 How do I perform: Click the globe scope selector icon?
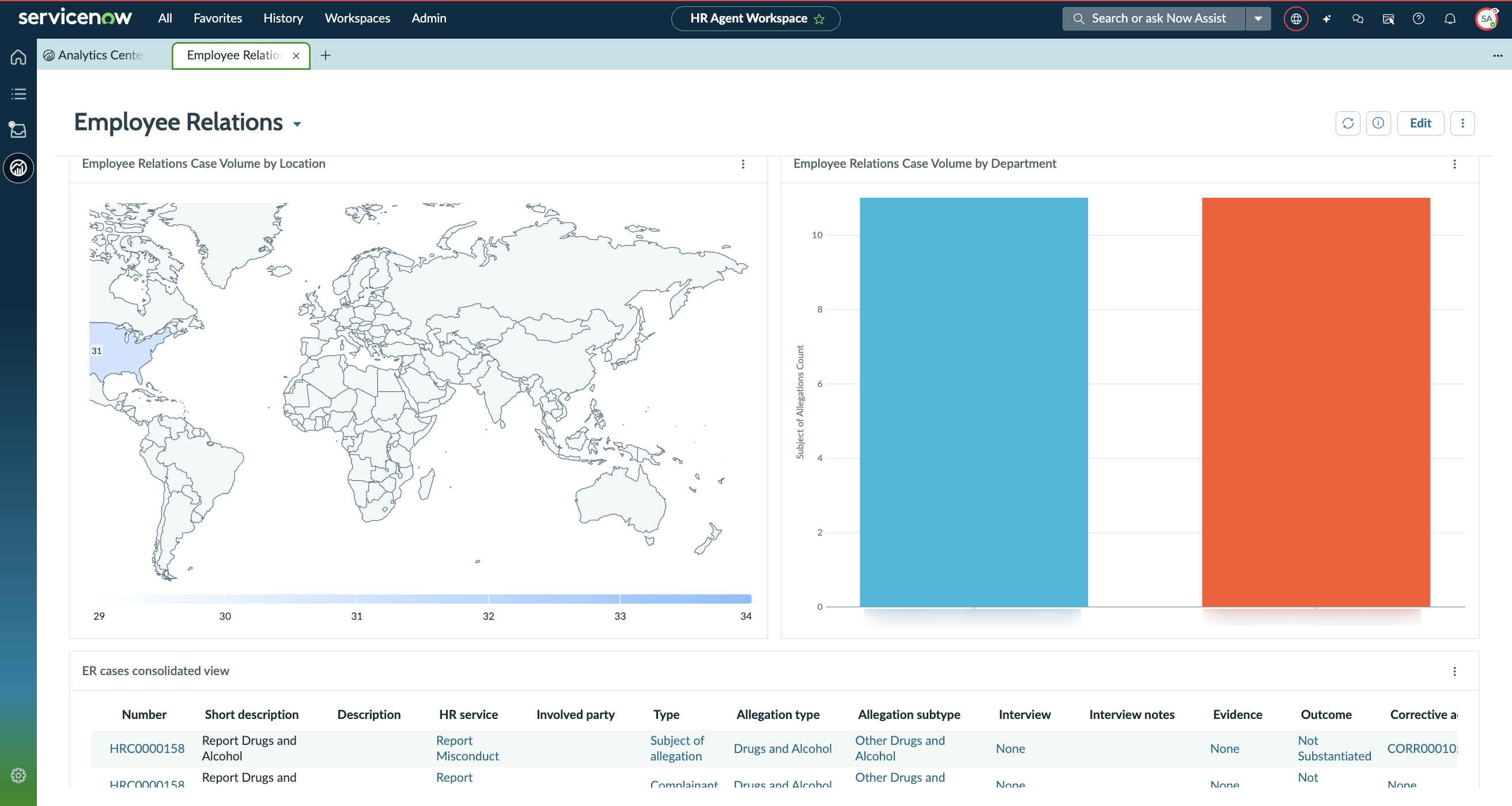coord(1296,19)
